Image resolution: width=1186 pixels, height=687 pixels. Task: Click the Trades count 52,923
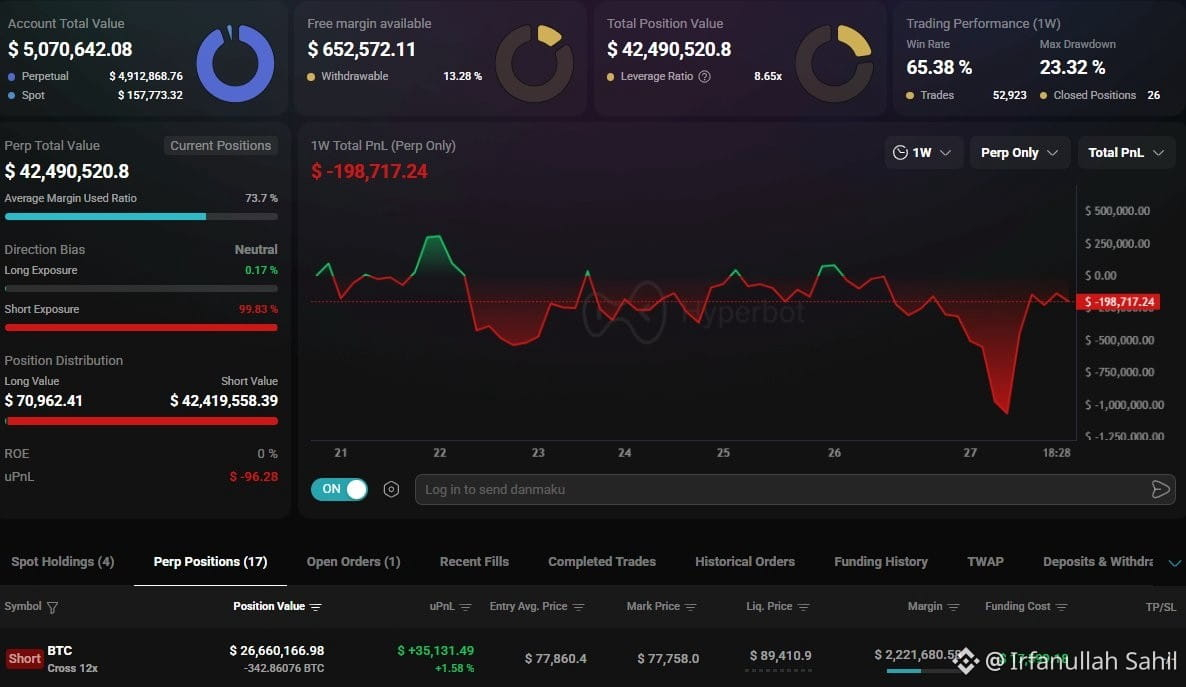pyautogui.click(x=1010, y=95)
